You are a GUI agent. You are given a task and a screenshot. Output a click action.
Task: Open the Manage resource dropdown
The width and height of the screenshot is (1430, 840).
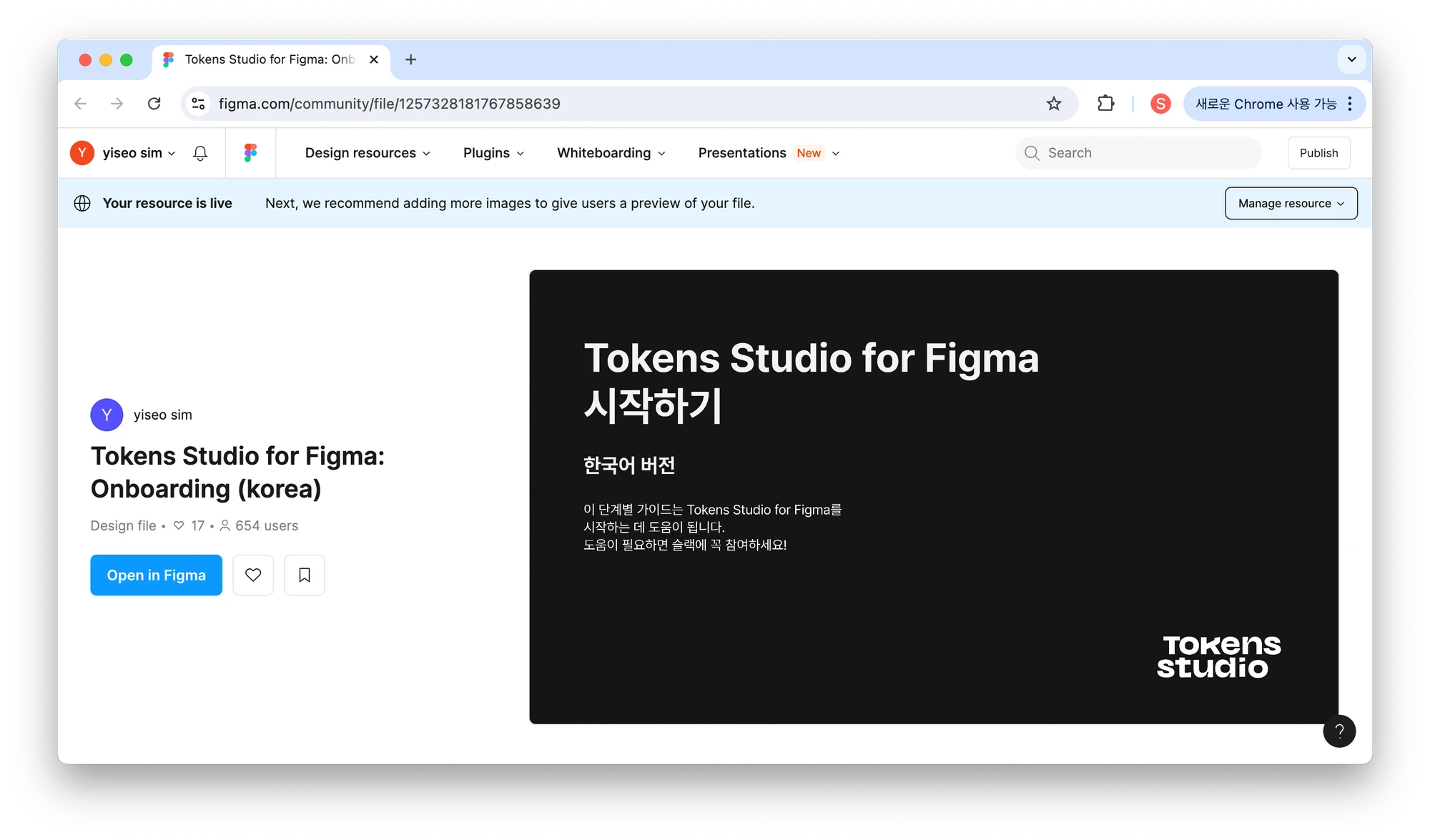(x=1291, y=203)
